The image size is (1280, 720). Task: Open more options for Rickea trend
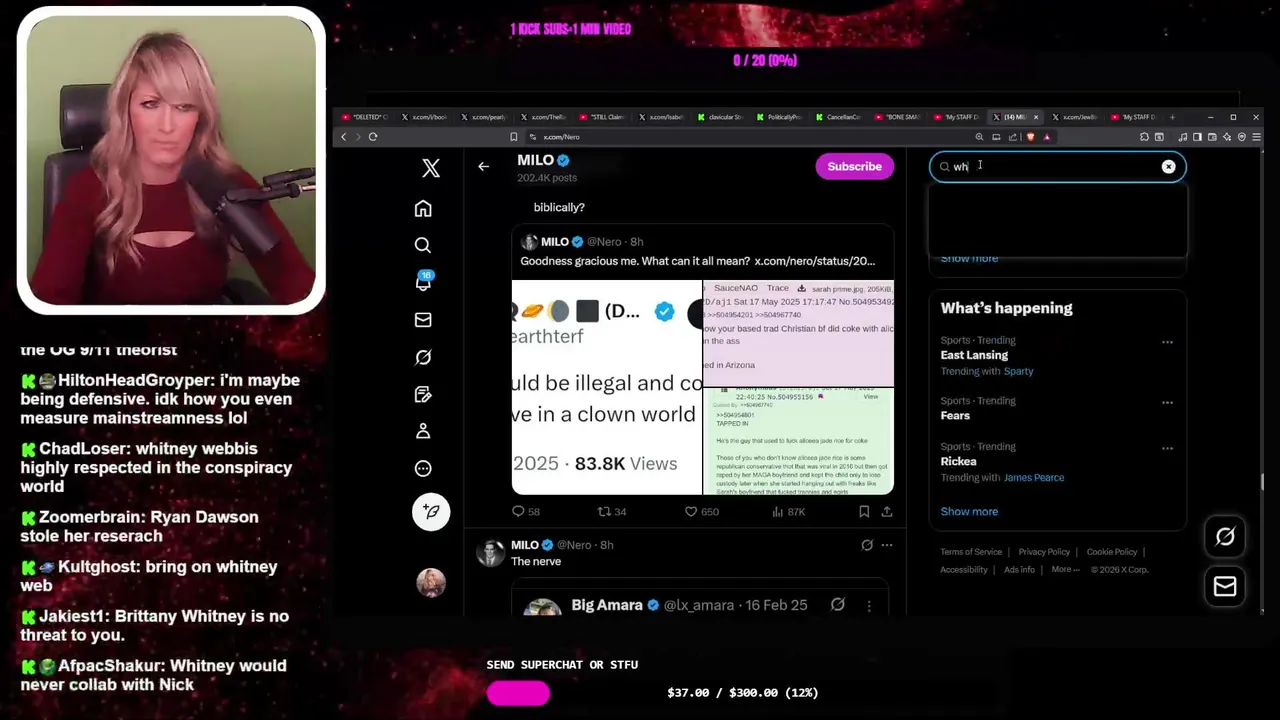coord(1167,448)
